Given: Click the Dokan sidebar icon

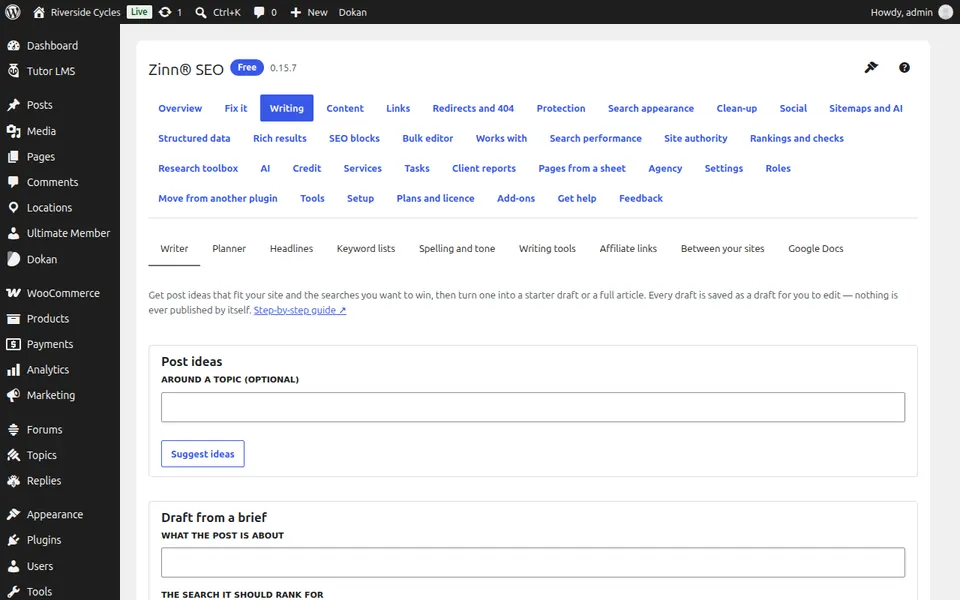Looking at the screenshot, I should 13,259.
